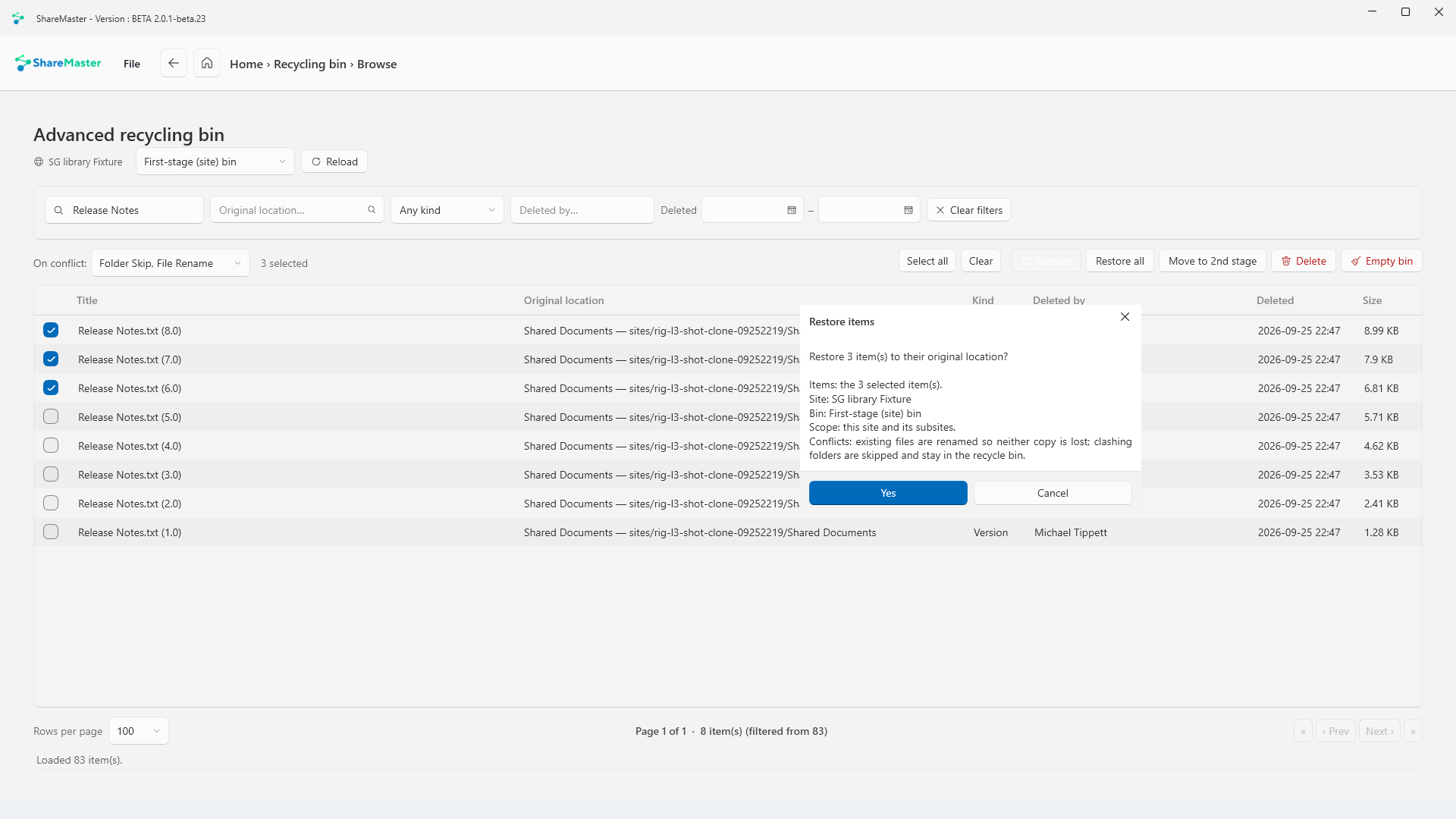
Task: Check Release Notes.txt (1.0) checkbox
Action: (x=51, y=532)
